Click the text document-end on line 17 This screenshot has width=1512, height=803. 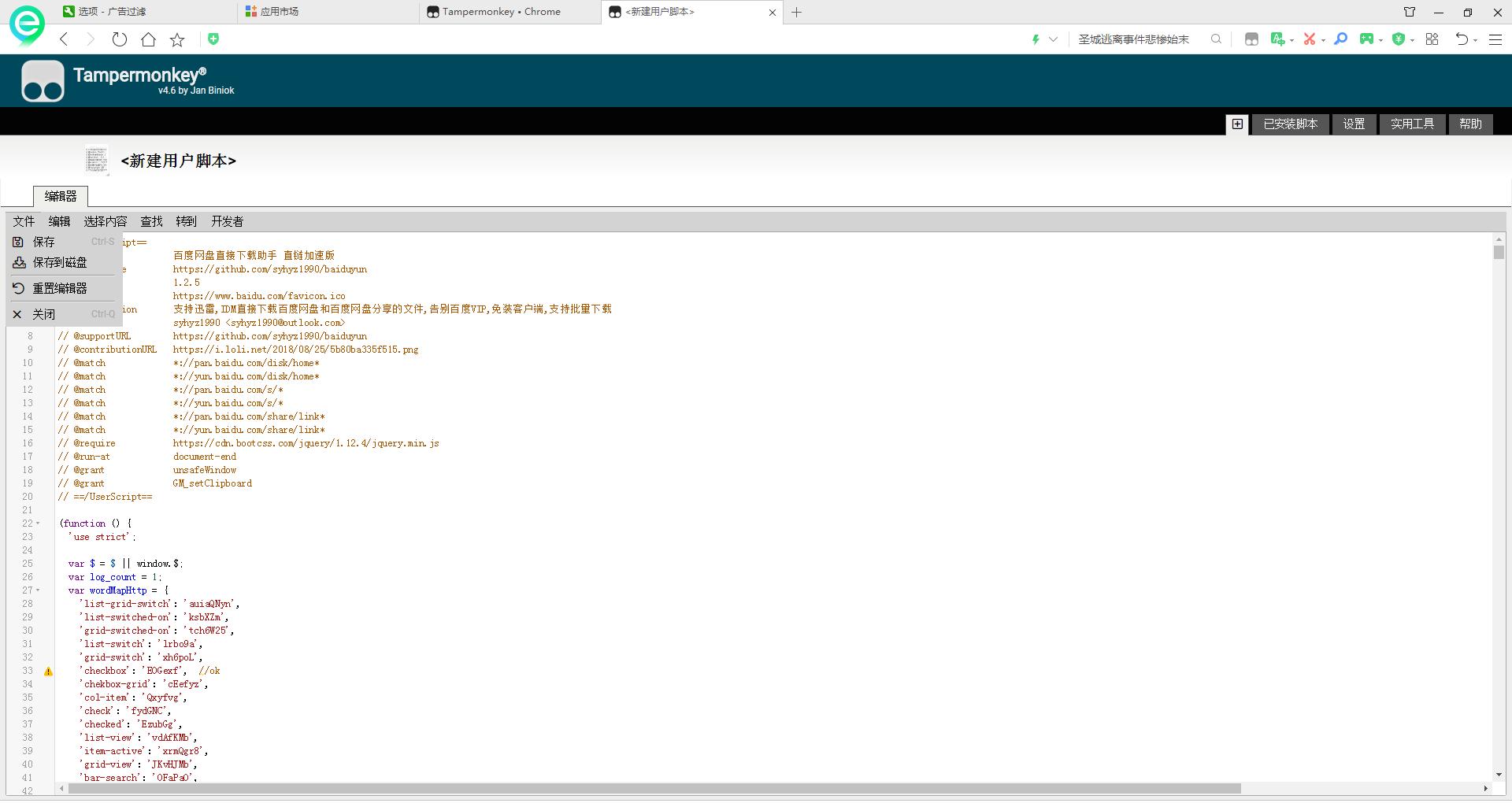(x=205, y=457)
